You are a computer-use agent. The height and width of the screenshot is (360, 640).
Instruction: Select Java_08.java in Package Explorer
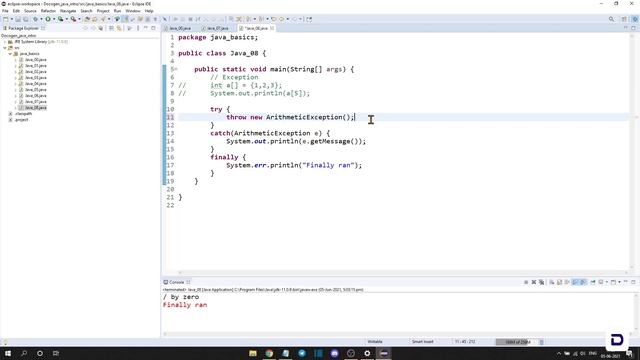click(x=36, y=108)
